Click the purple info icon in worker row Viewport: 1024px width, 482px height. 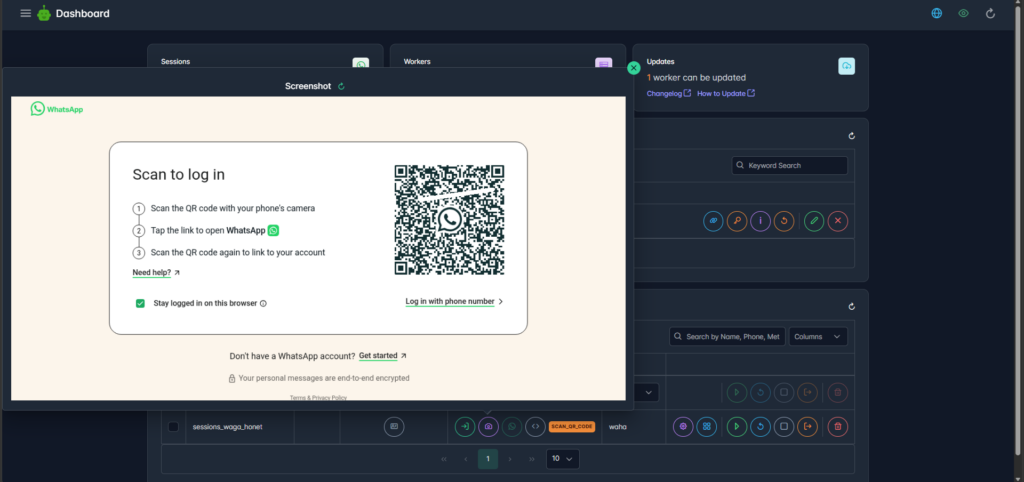pyautogui.click(x=760, y=221)
